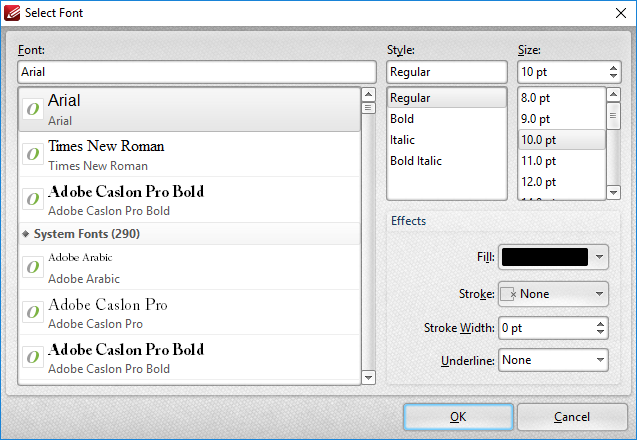Decrease the font Size spinner value
Screen dimensions: 637x440
[x=613, y=76]
